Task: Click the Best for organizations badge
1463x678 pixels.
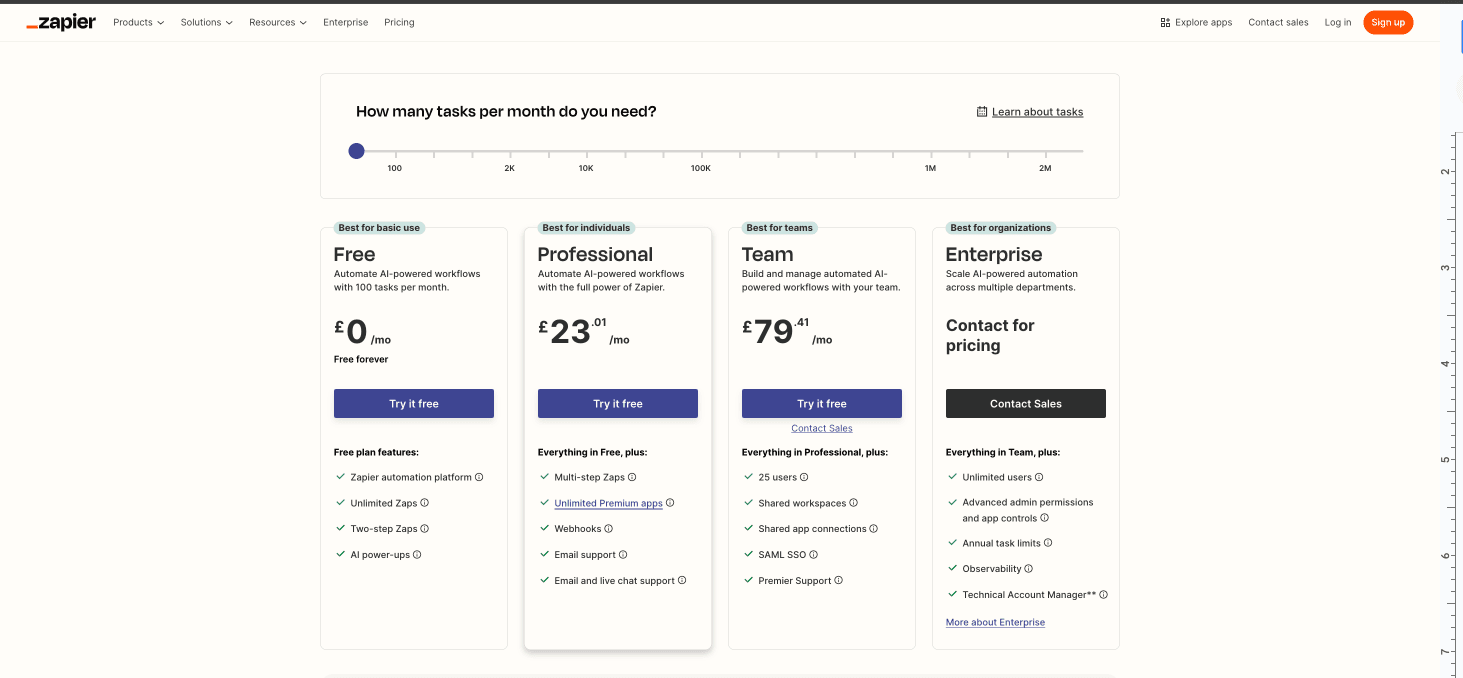Action: pyautogui.click(x=1001, y=228)
